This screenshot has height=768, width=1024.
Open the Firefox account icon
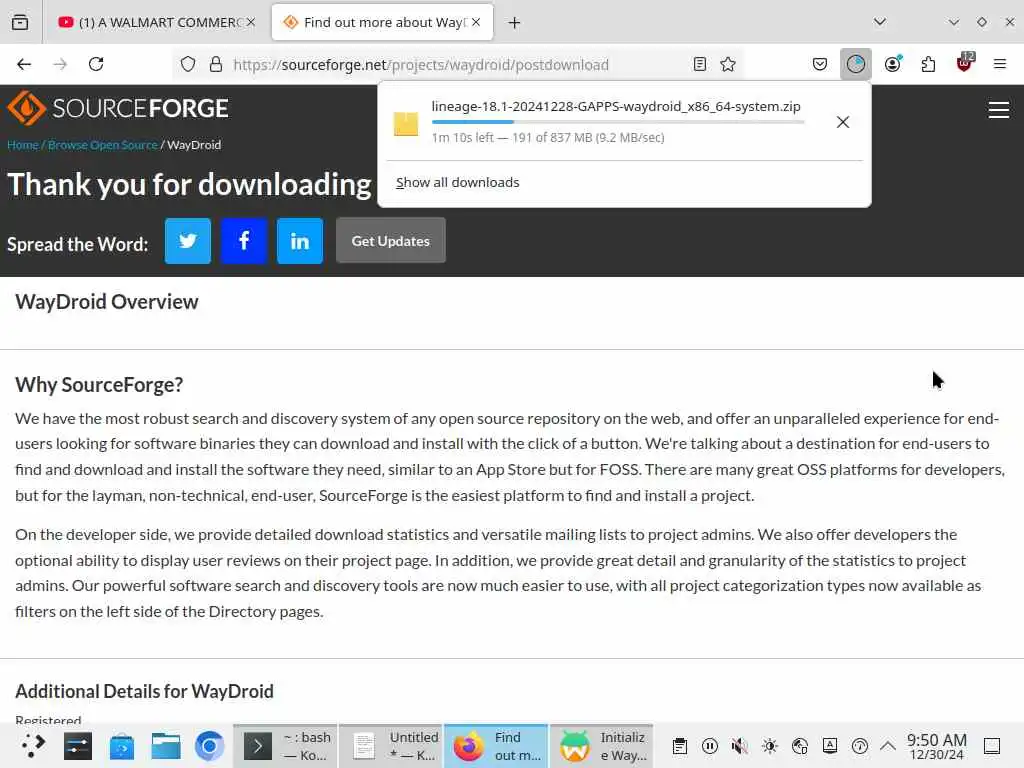(893, 64)
